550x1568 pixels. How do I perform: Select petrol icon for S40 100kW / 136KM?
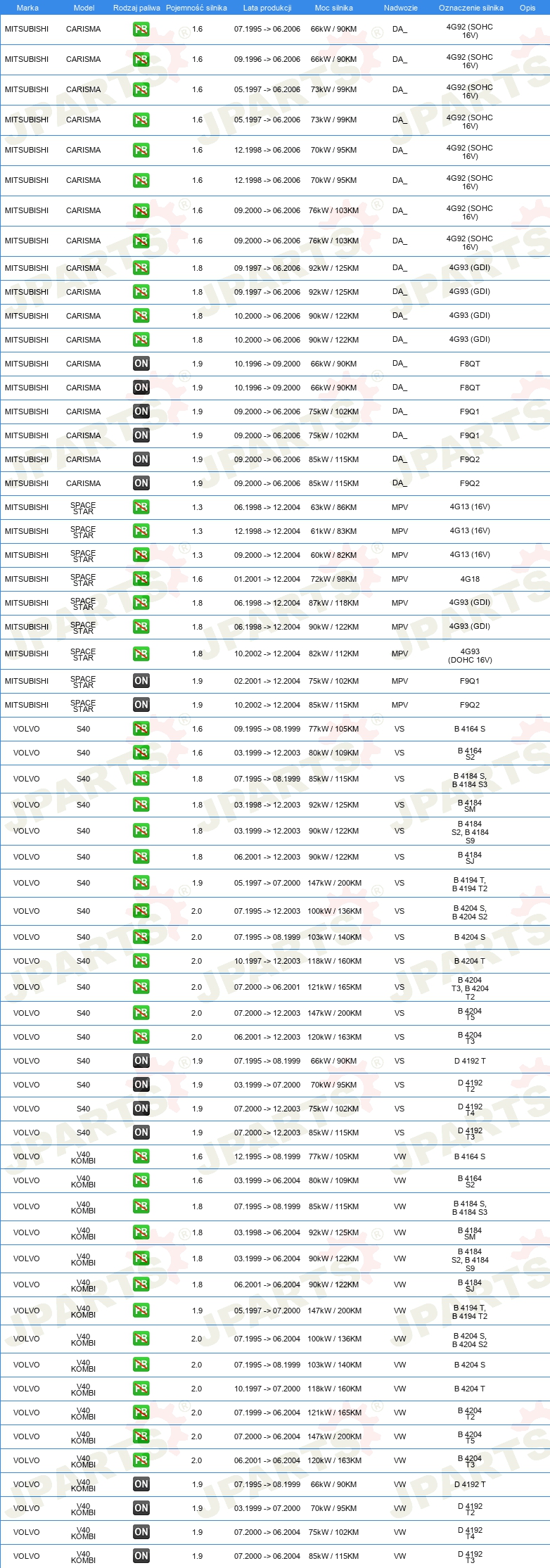141,911
